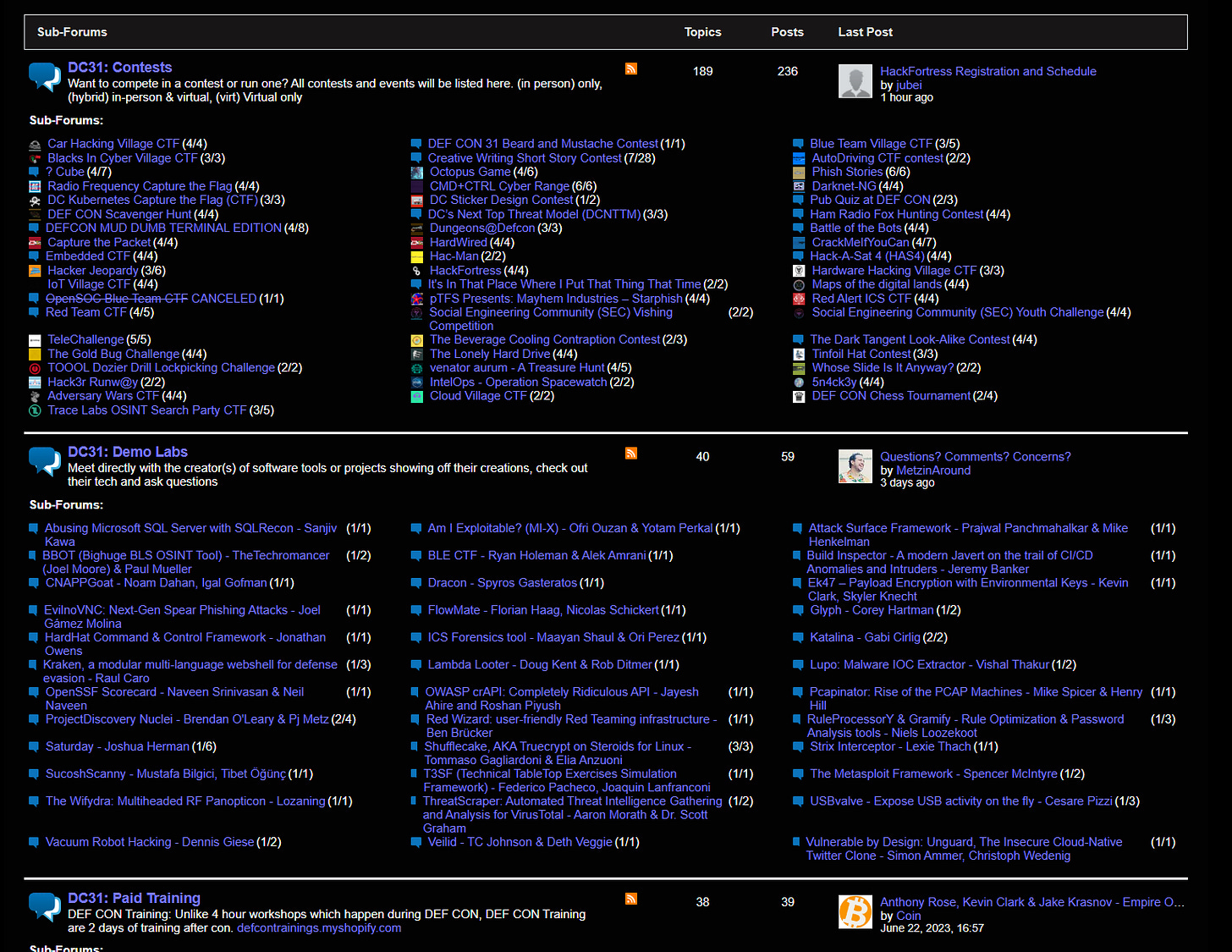Open DEF CON Scavenger Hunt sub-forum
Screen dimensions: 1232x952
tap(119, 215)
